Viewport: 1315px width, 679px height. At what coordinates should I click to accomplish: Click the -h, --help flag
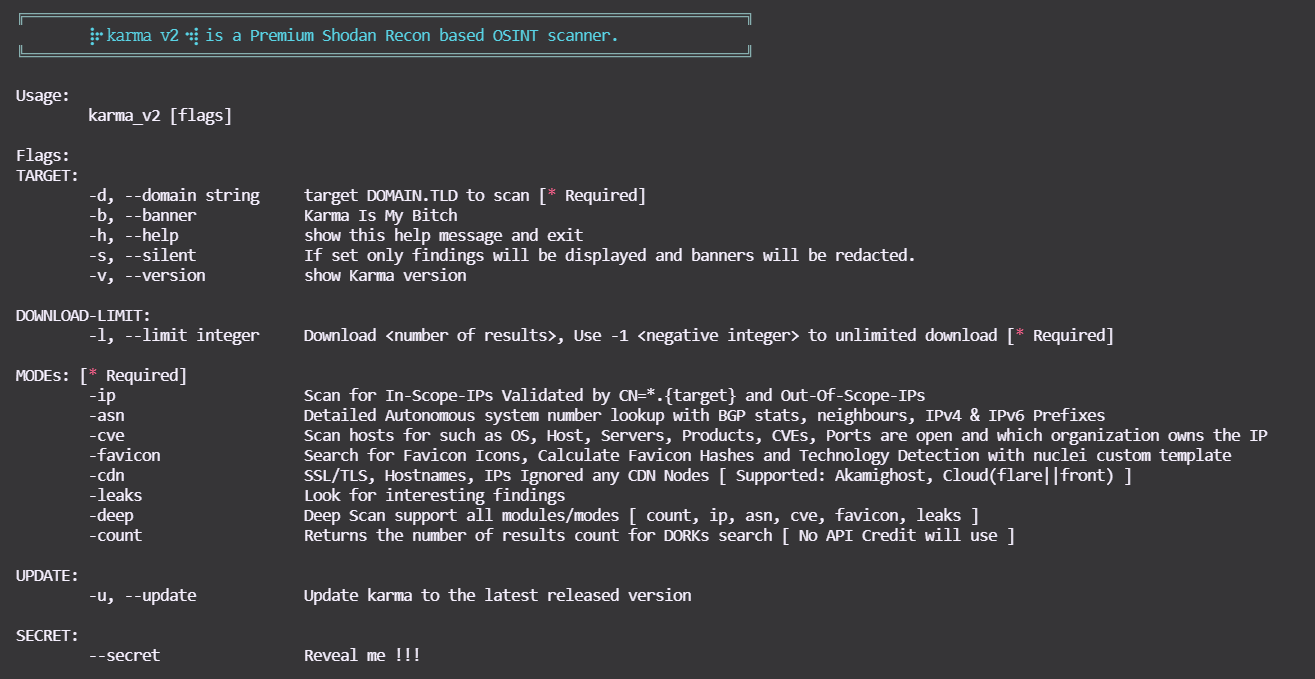click(x=133, y=236)
